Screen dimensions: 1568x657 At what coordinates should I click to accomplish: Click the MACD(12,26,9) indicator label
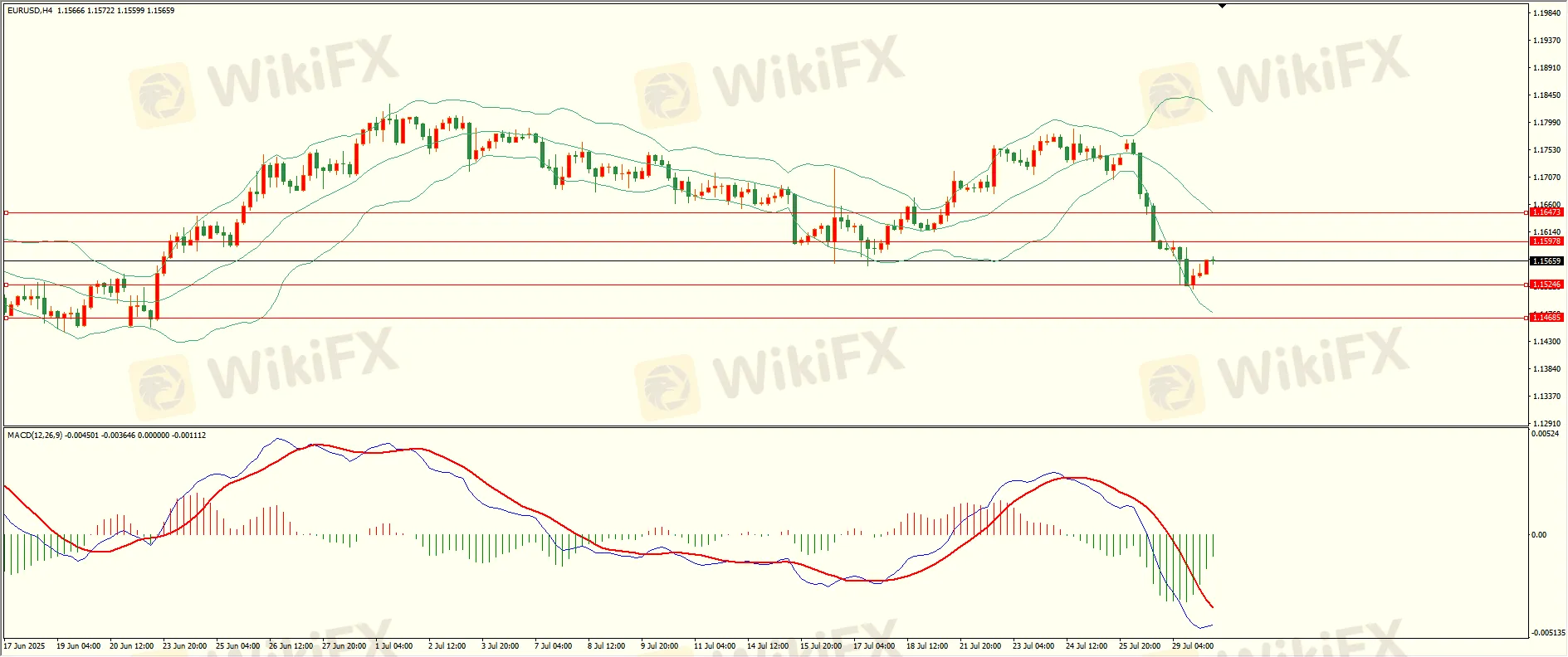point(34,436)
